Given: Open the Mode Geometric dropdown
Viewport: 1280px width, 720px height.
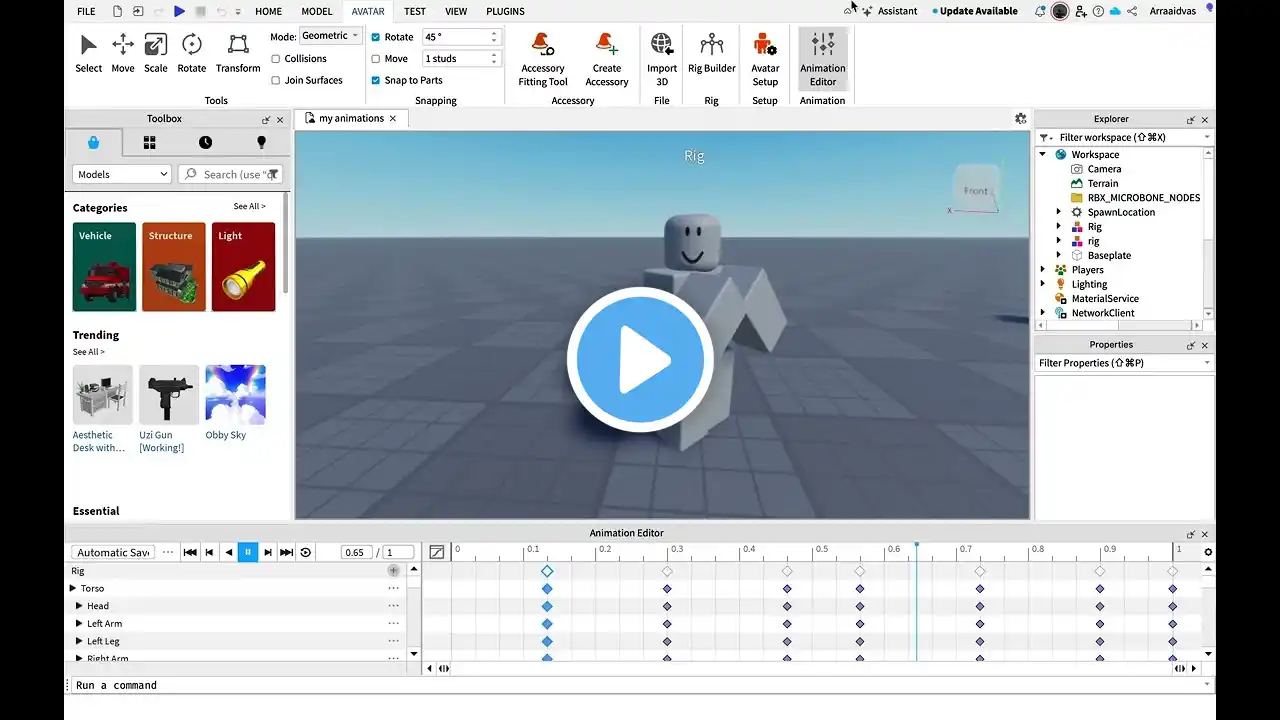Looking at the screenshot, I should [x=329, y=36].
